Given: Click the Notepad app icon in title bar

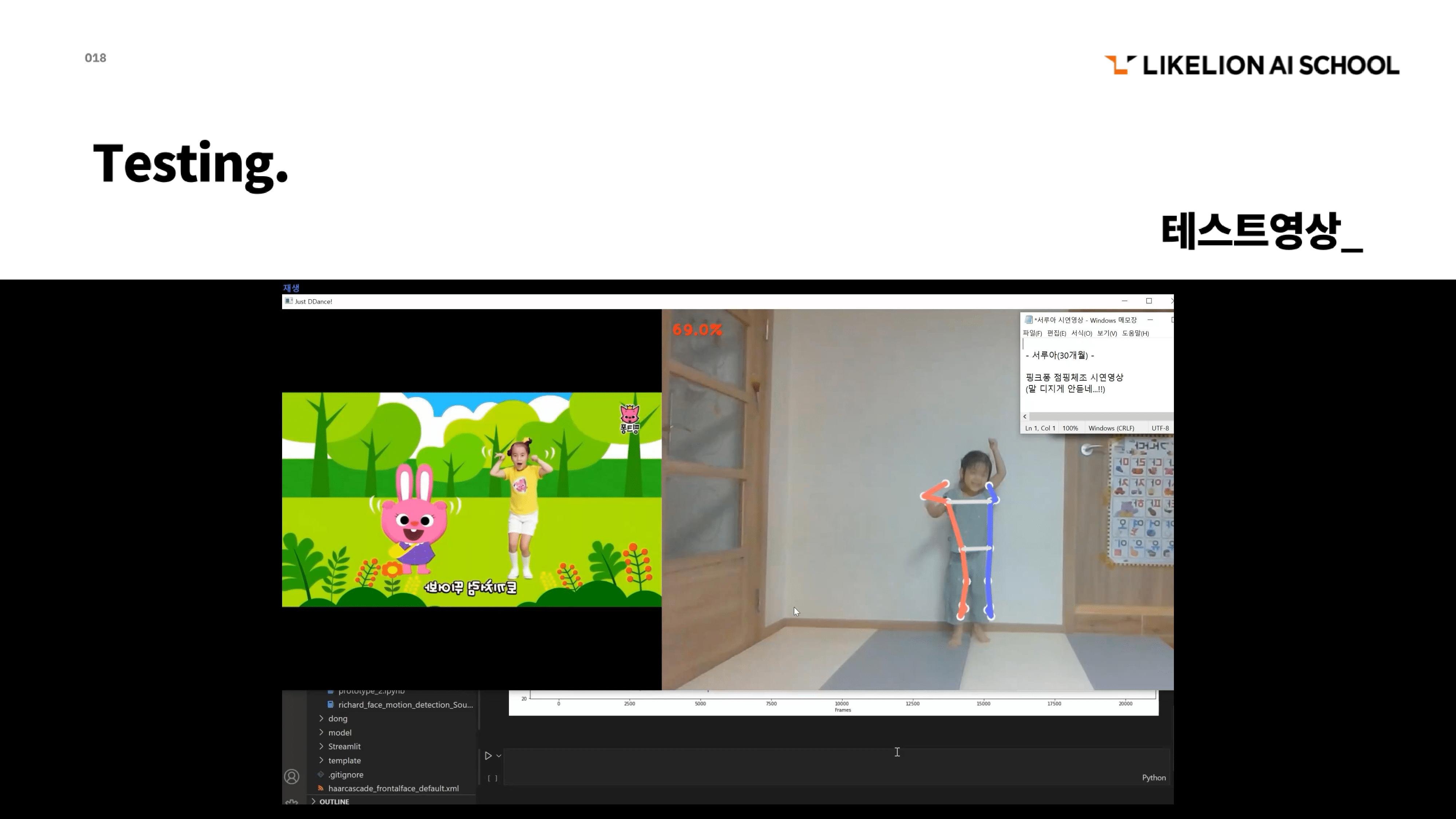Looking at the screenshot, I should pyautogui.click(x=1028, y=320).
